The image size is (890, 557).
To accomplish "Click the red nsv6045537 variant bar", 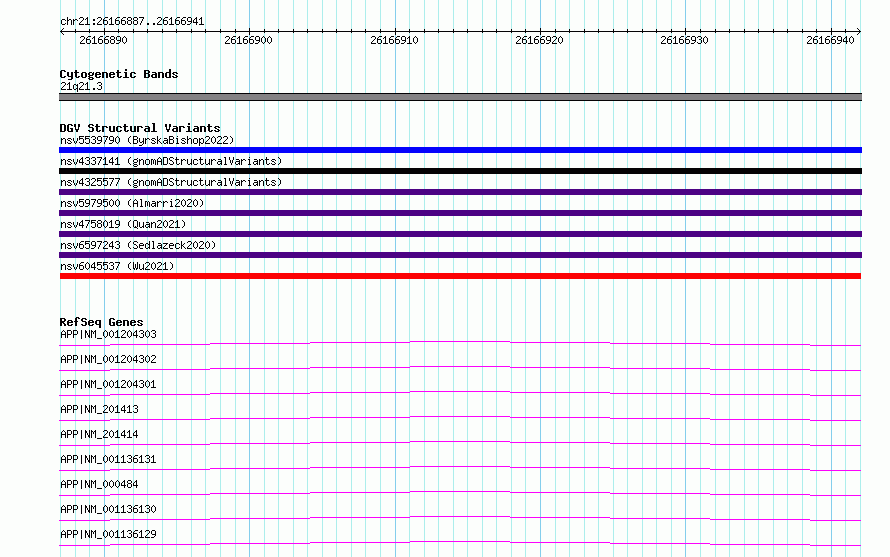I will pyautogui.click(x=460, y=276).
